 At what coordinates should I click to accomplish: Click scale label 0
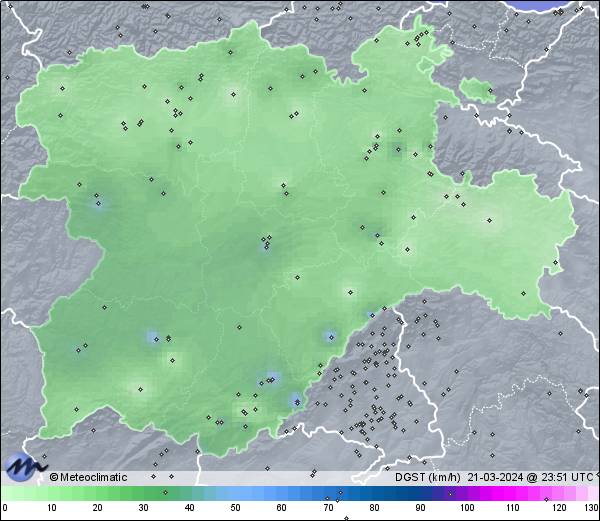point(5,508)
